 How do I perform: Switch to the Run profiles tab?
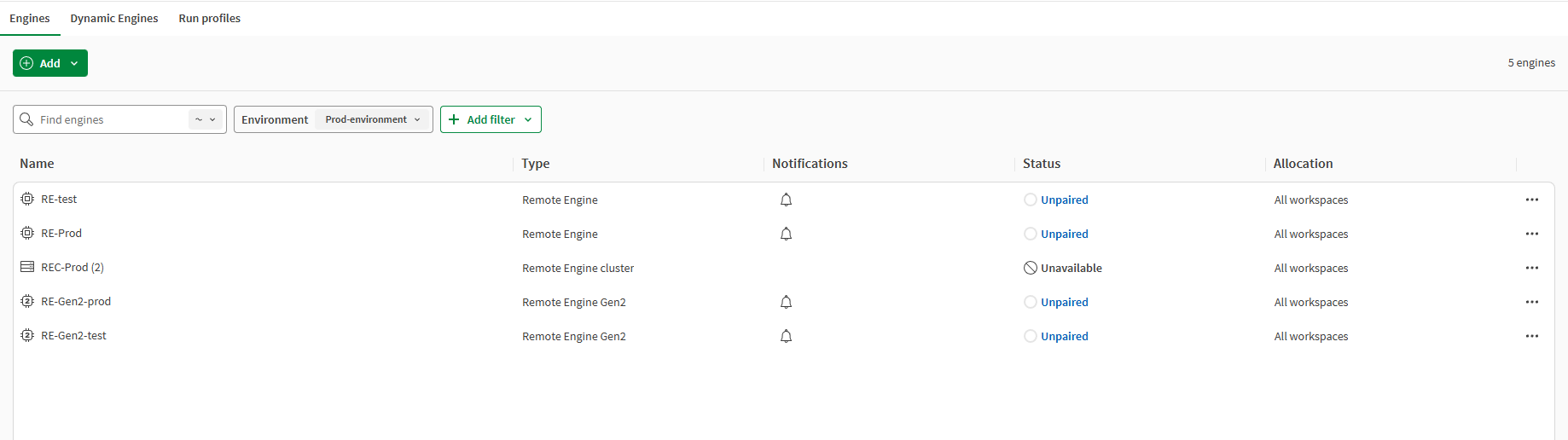(209, 18)
